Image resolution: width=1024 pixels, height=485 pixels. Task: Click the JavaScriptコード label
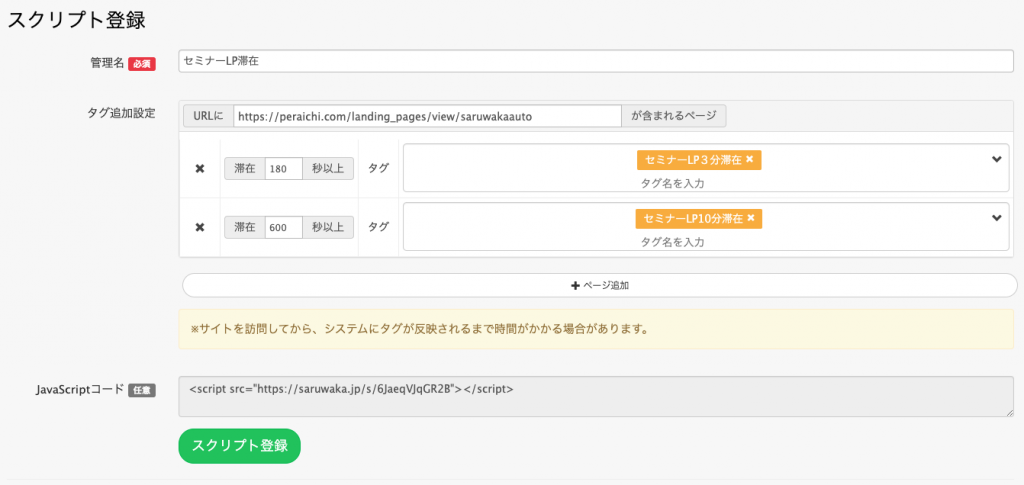80,390
